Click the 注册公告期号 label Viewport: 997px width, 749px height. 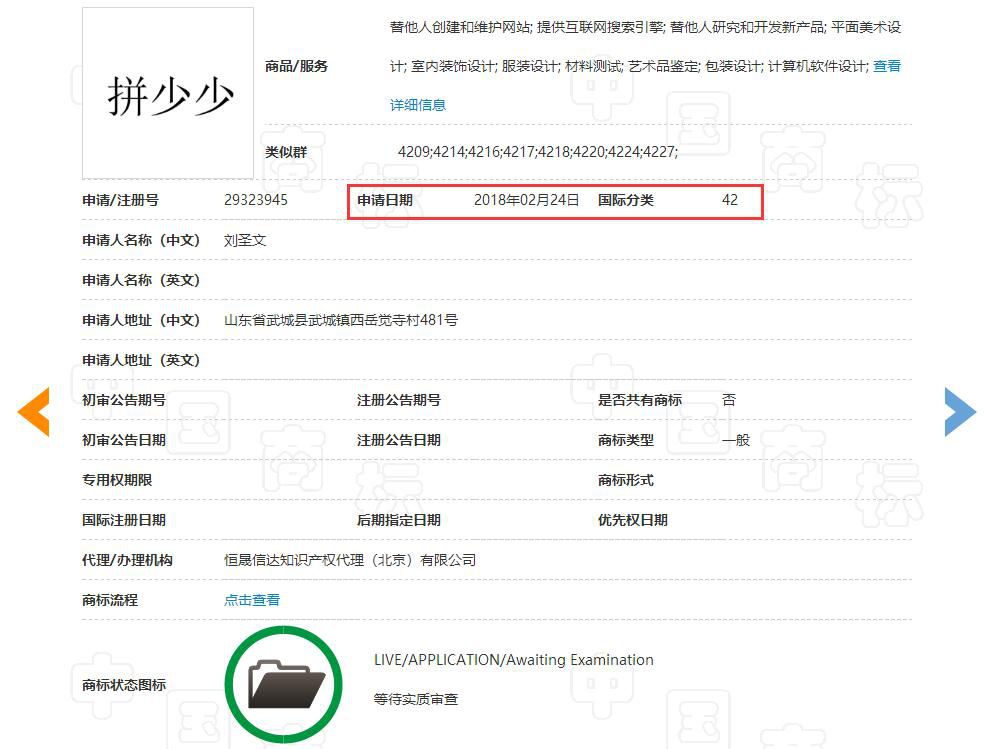tap(399, 400)
